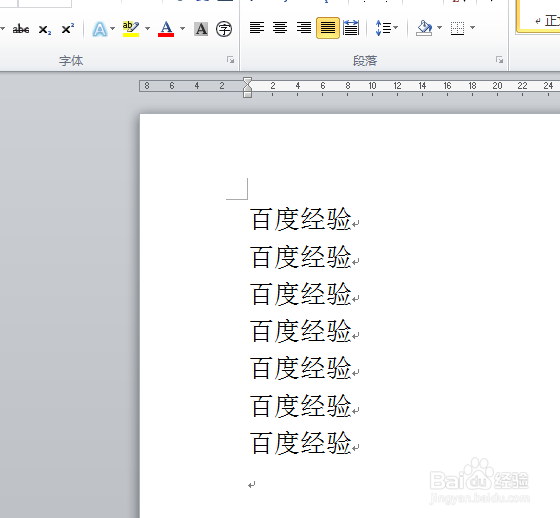Apply yellow text highlight color
Viewport: 560px width, 518px height.
click(131, 29)
